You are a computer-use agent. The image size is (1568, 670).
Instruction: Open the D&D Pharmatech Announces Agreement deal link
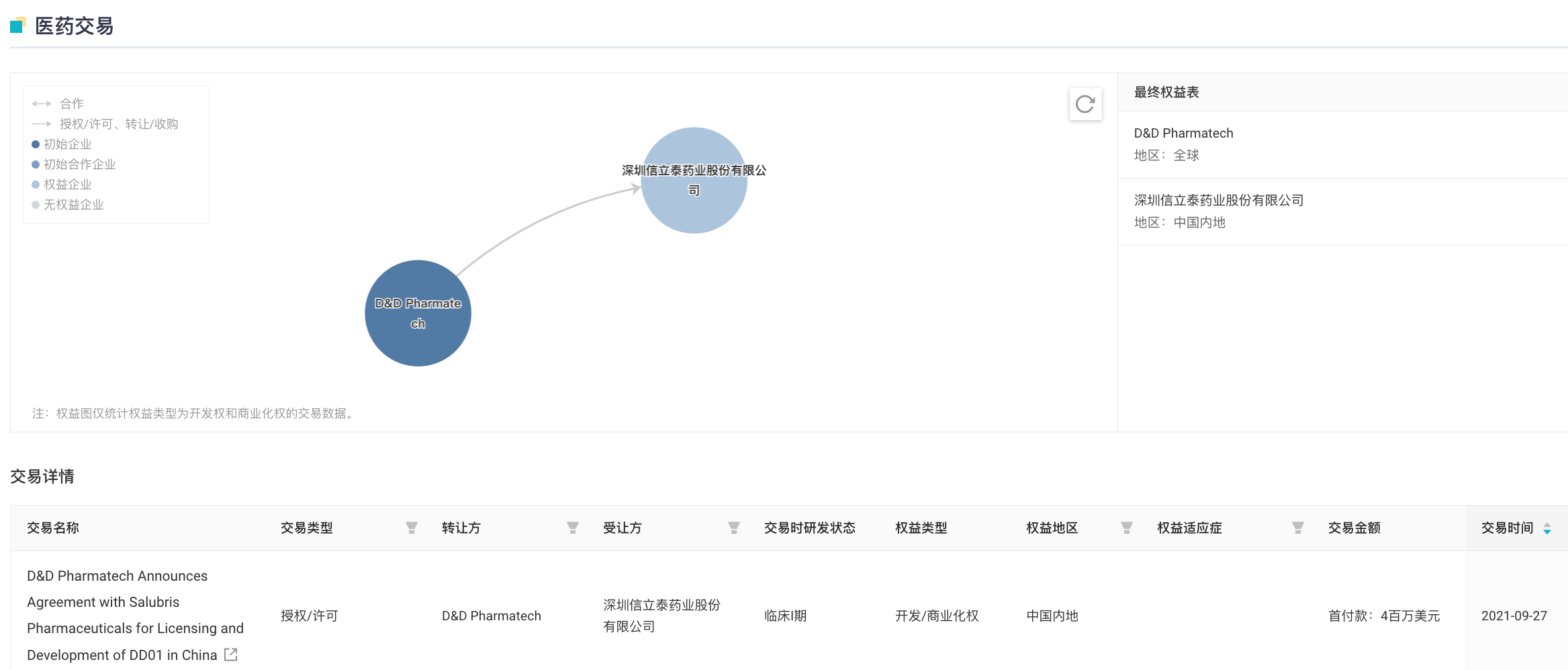[135, 615]
